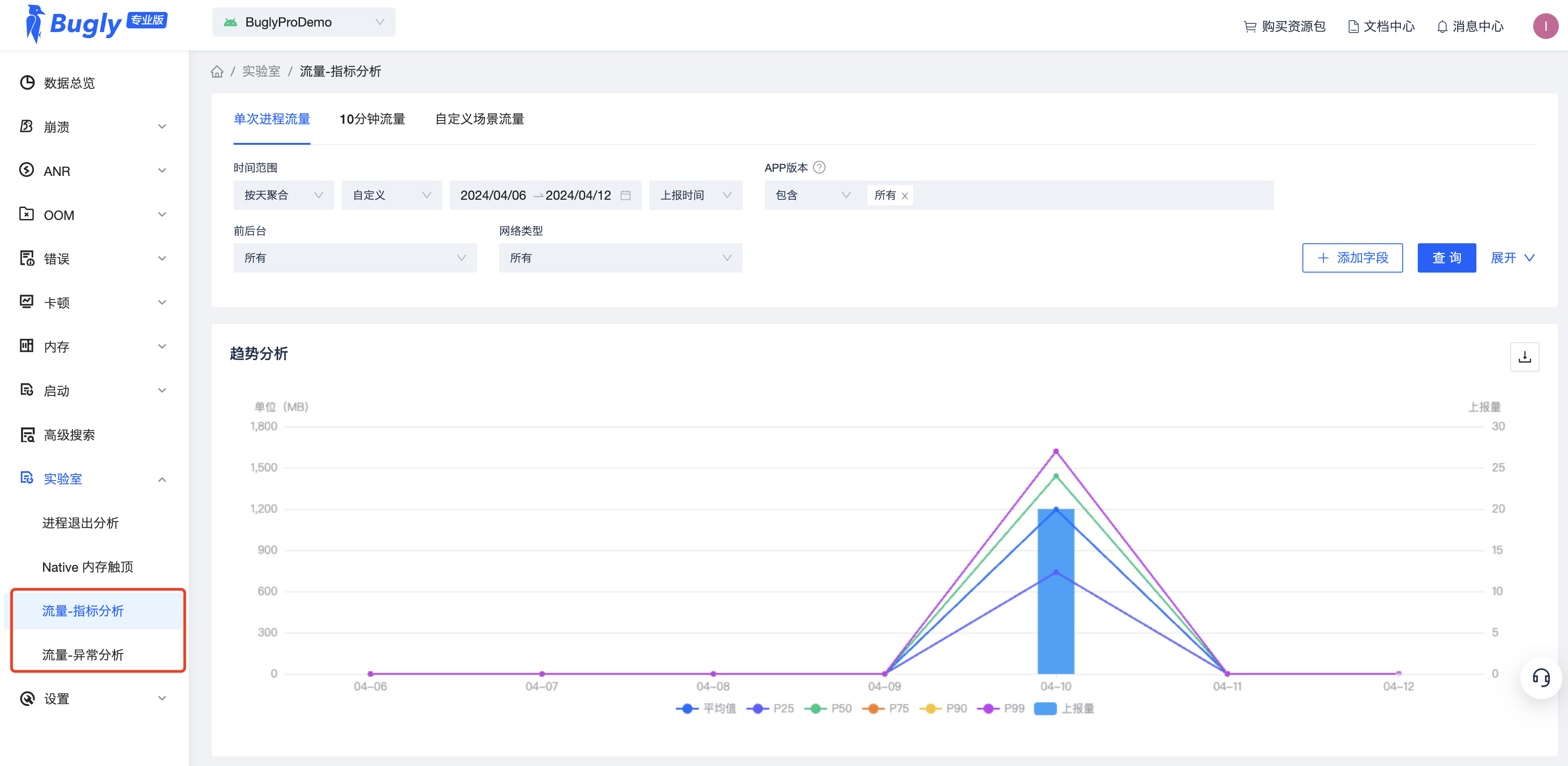This screenshot has width=1568, height=766.
Task: Remove the 所有 version tag
Action: tap(904, 196)
